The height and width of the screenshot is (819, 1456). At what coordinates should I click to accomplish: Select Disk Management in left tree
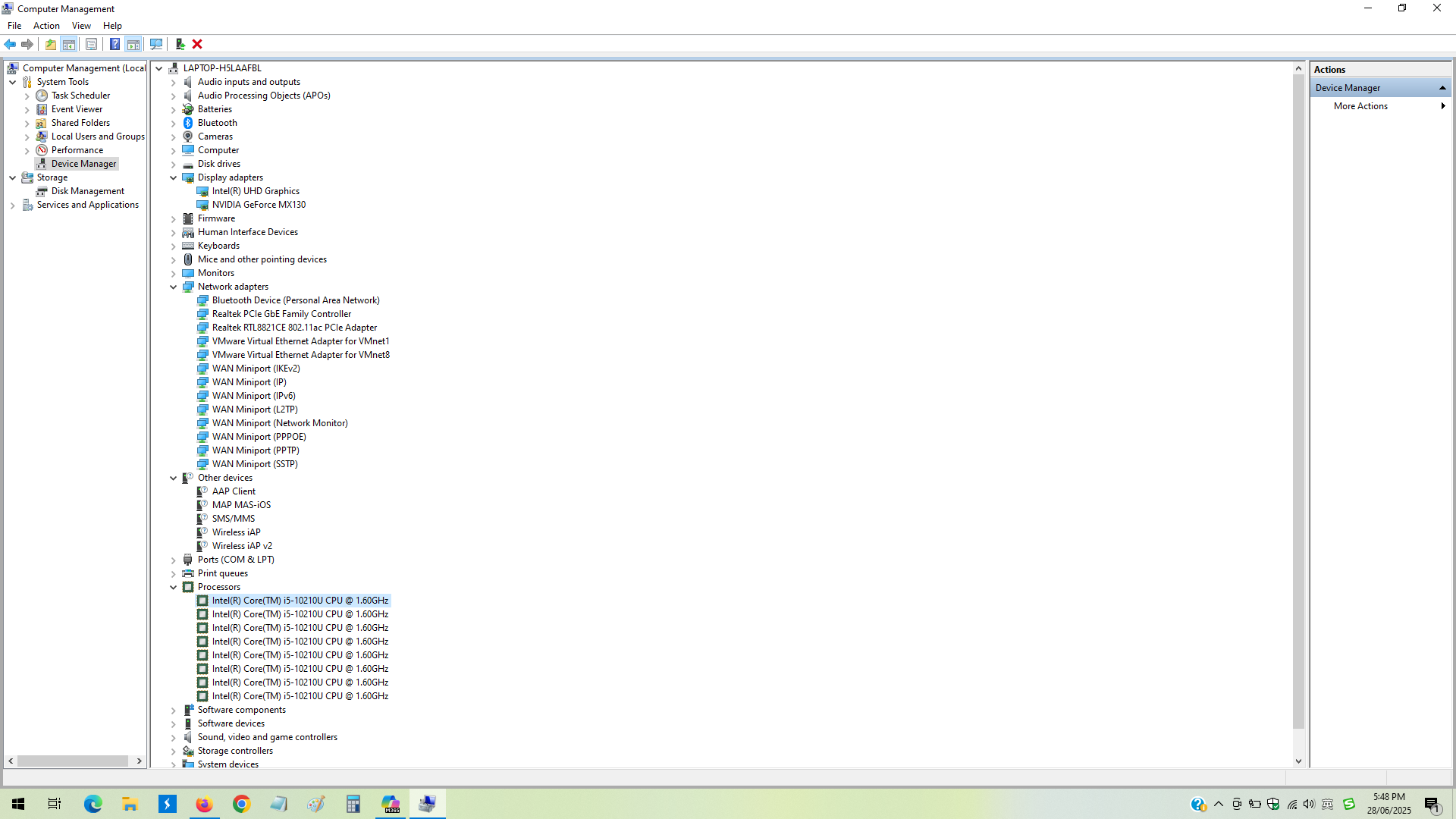click(87, 191)
